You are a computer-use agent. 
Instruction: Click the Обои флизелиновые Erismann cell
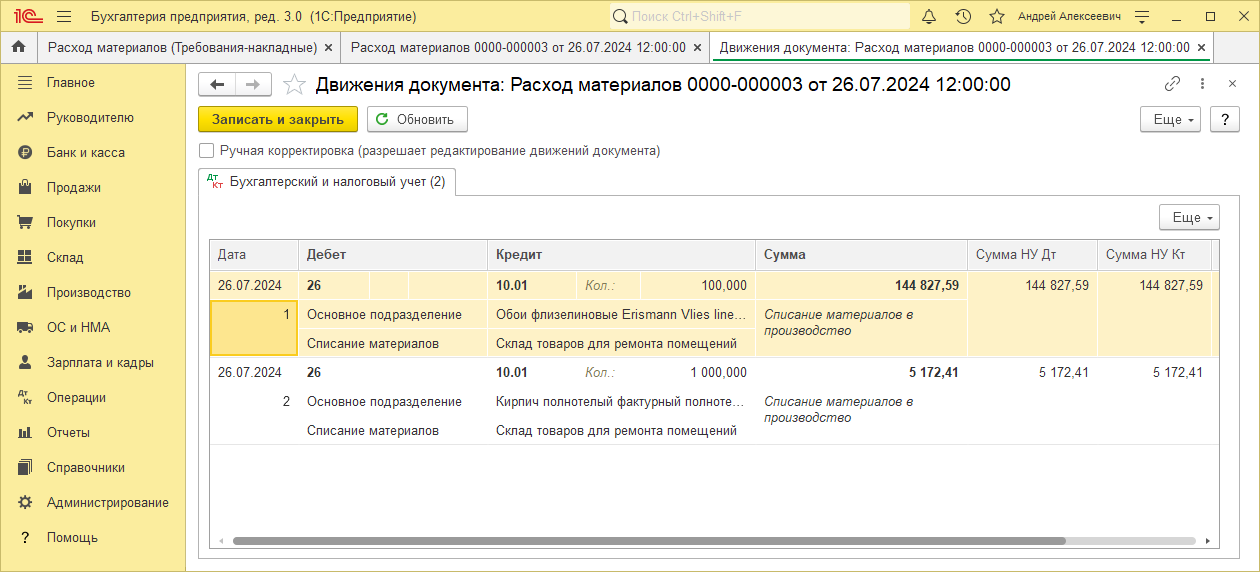[x=621, y=314]
